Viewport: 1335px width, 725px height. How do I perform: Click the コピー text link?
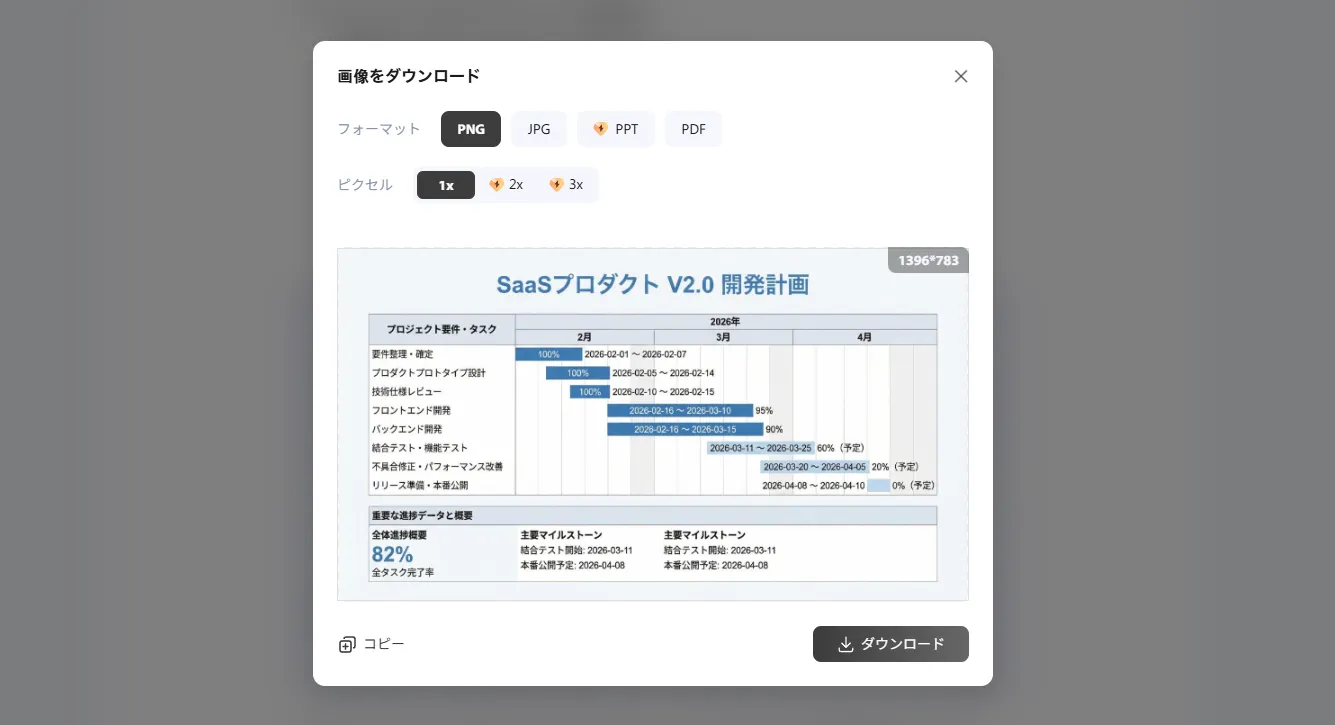click(x=384, y=644)
